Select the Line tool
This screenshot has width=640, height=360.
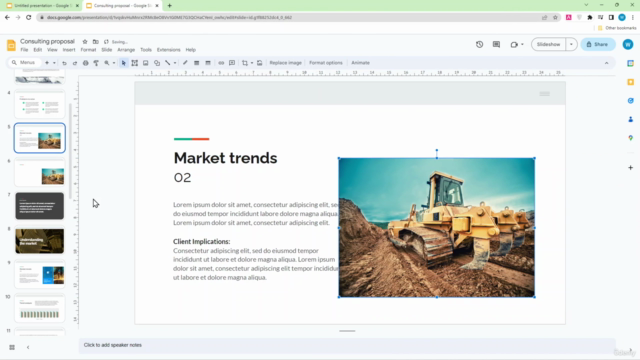pyautogui.click(x=167, y=63)
